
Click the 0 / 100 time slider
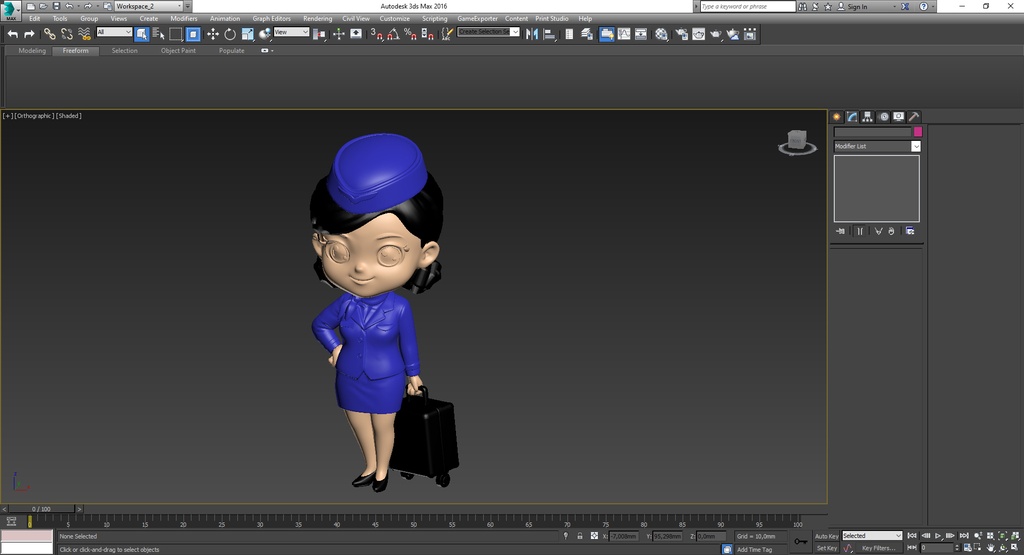pos(41,509)
